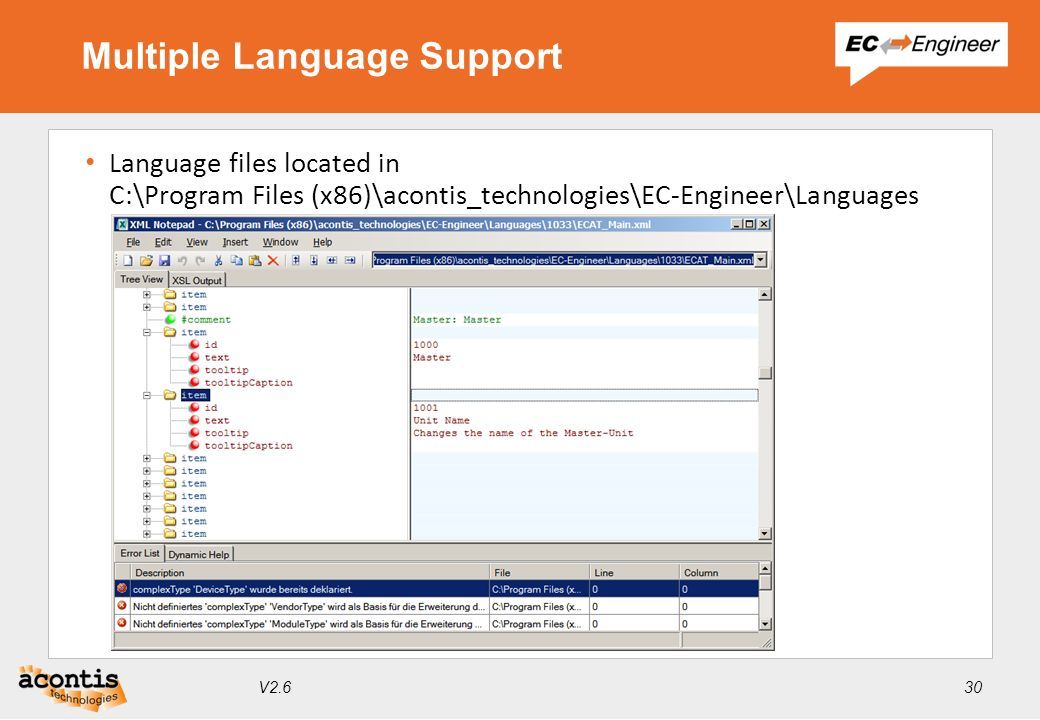
Task: Open the Insert menu
Action: 235,242
